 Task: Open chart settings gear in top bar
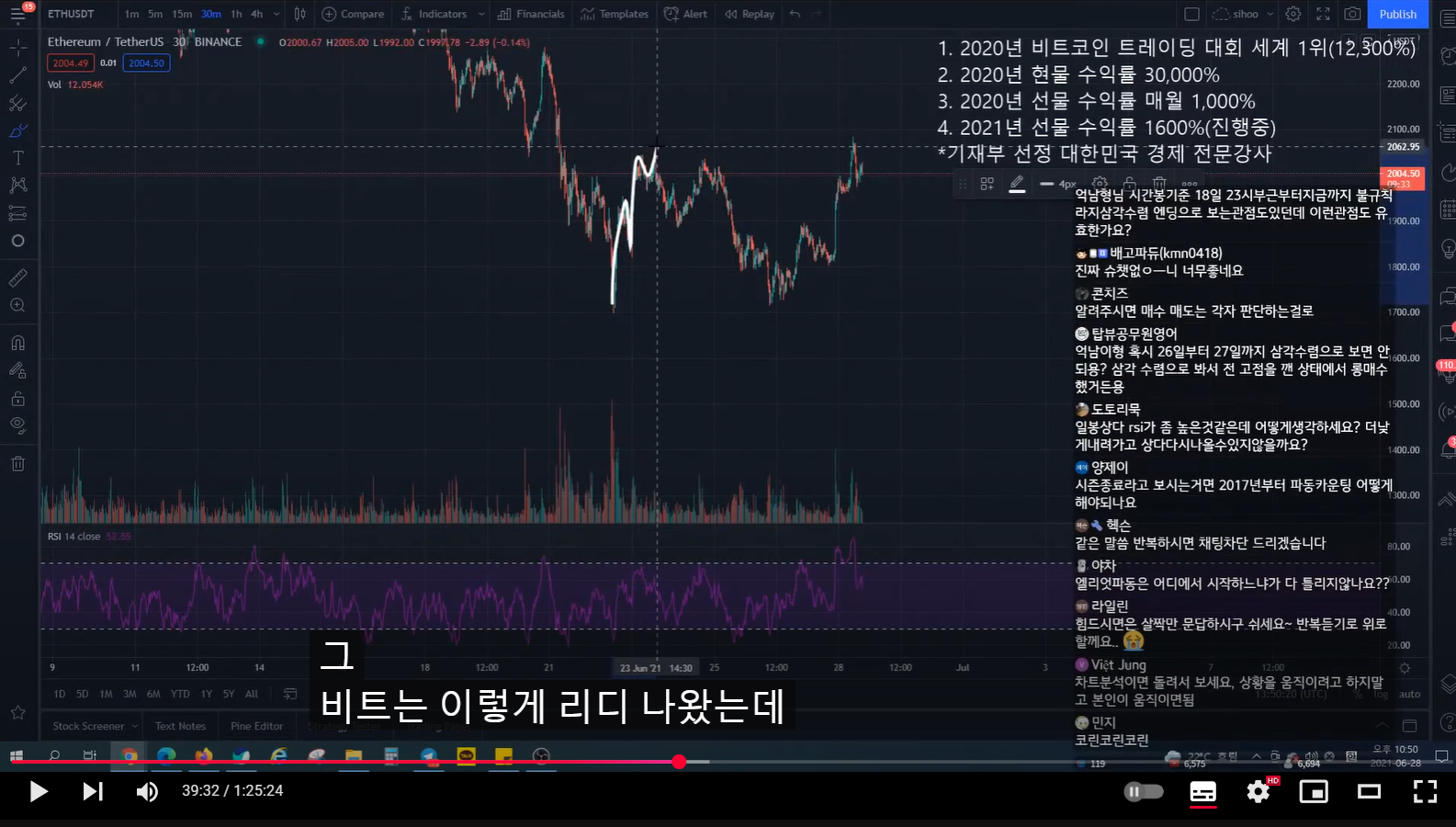[1293, 14]
